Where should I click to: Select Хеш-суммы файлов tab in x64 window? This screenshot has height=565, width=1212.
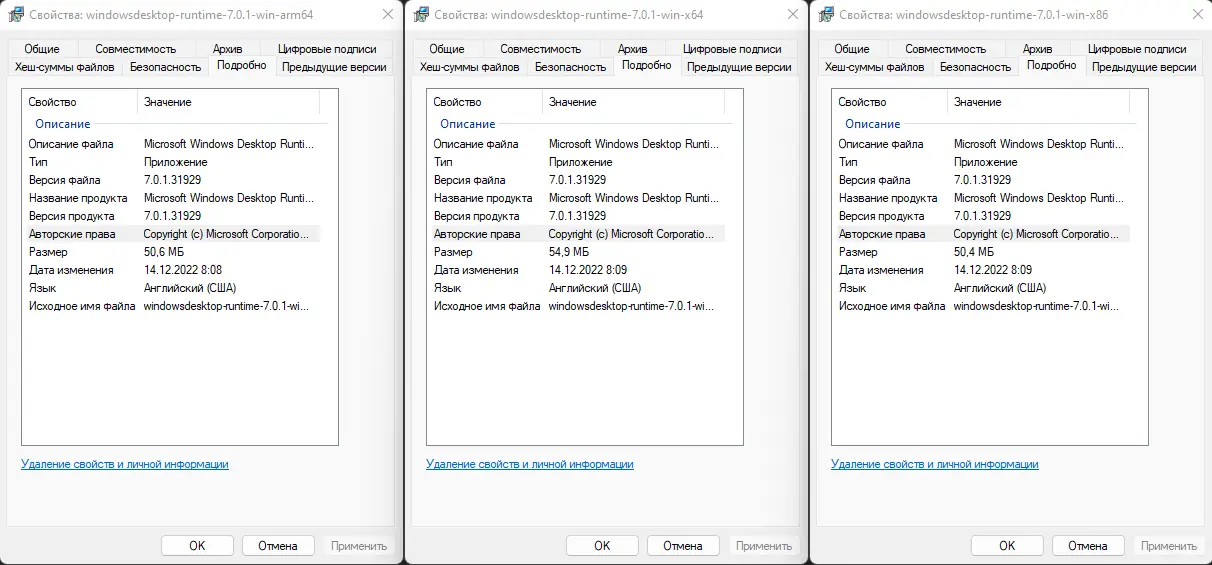(x=470, y=67)
